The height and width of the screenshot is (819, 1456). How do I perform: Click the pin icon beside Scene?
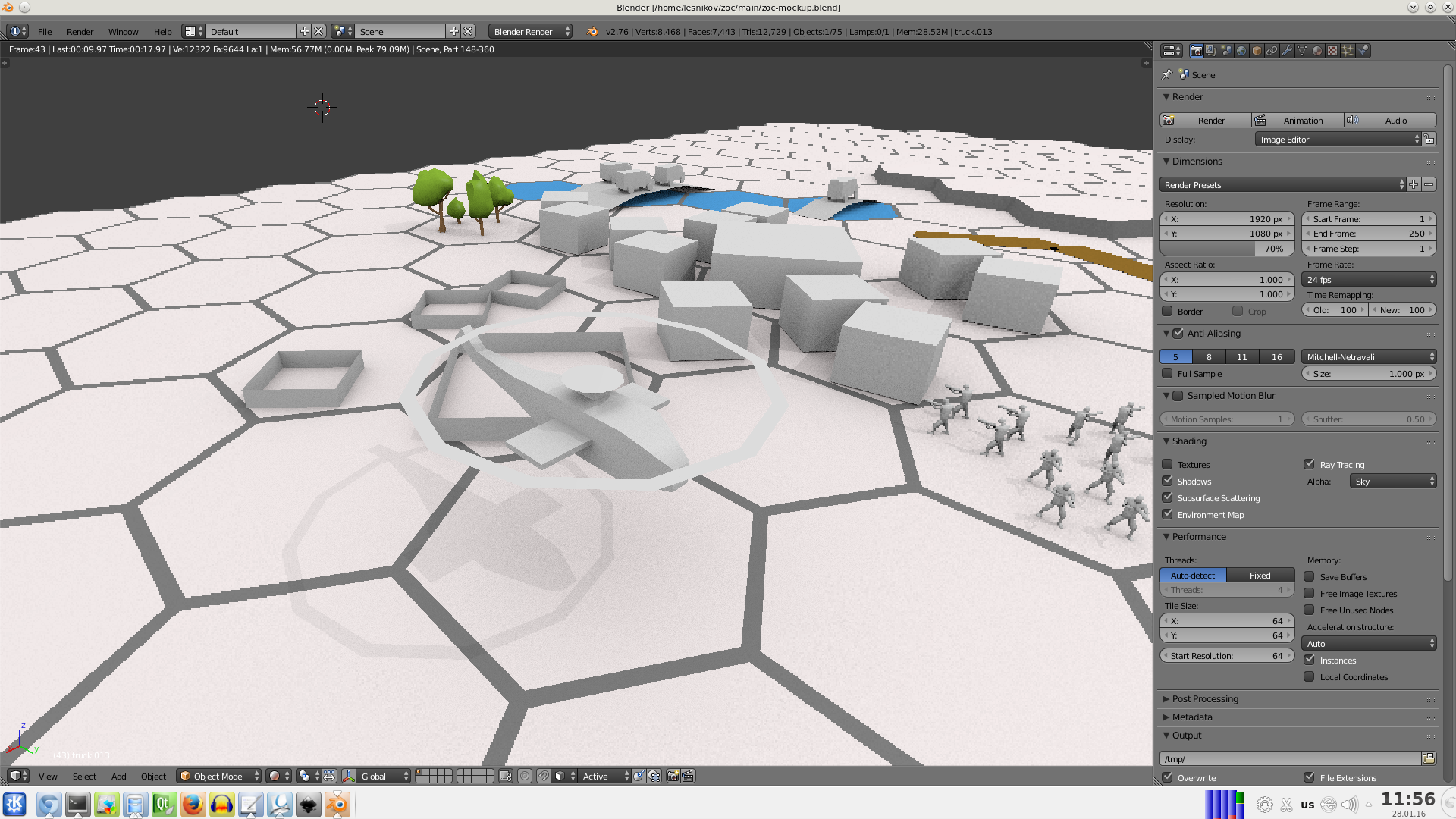coord(1167,74)
